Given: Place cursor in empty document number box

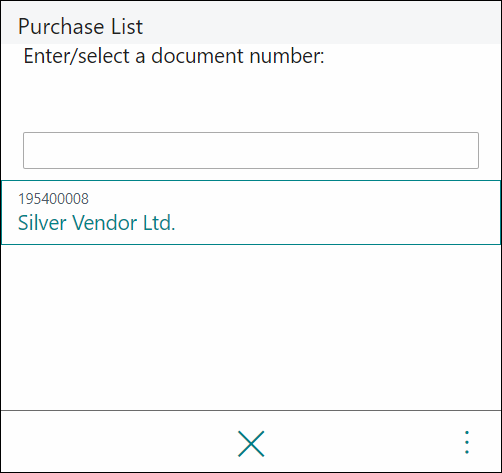Looking at the screenshot, I should click(x=251, y=150).
